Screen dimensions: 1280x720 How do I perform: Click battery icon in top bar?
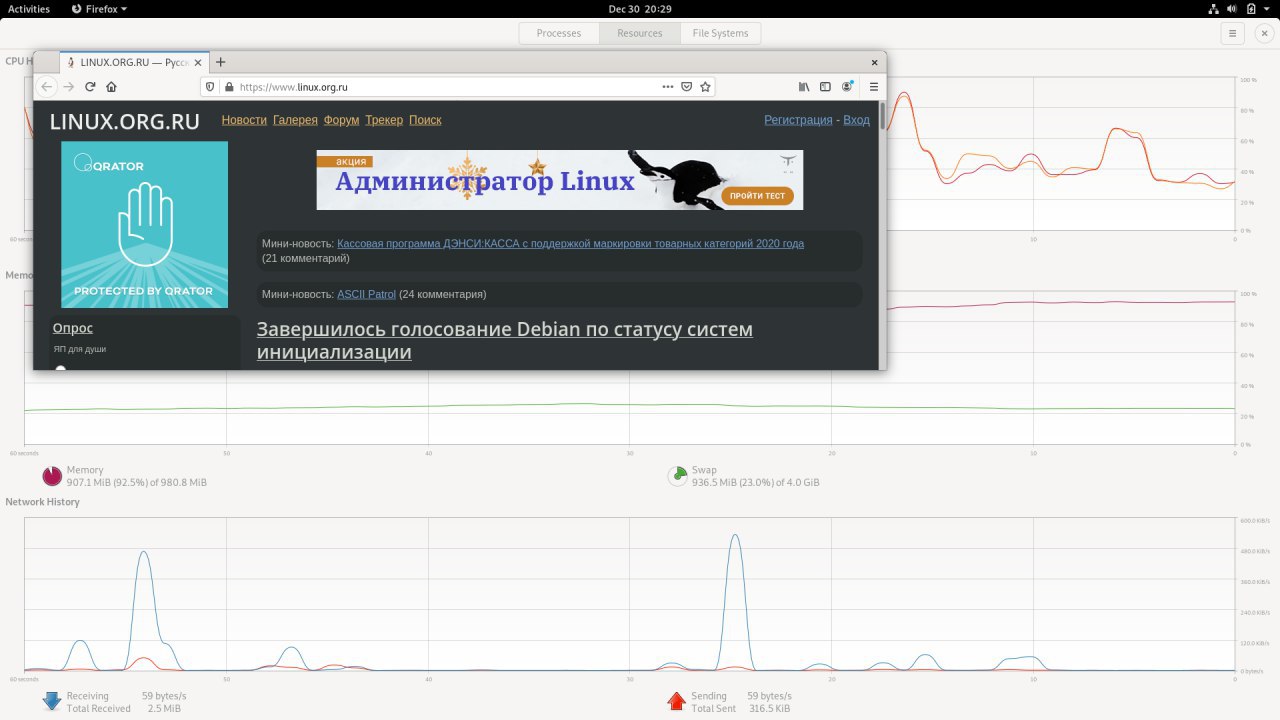click(x=1253, y=9)
